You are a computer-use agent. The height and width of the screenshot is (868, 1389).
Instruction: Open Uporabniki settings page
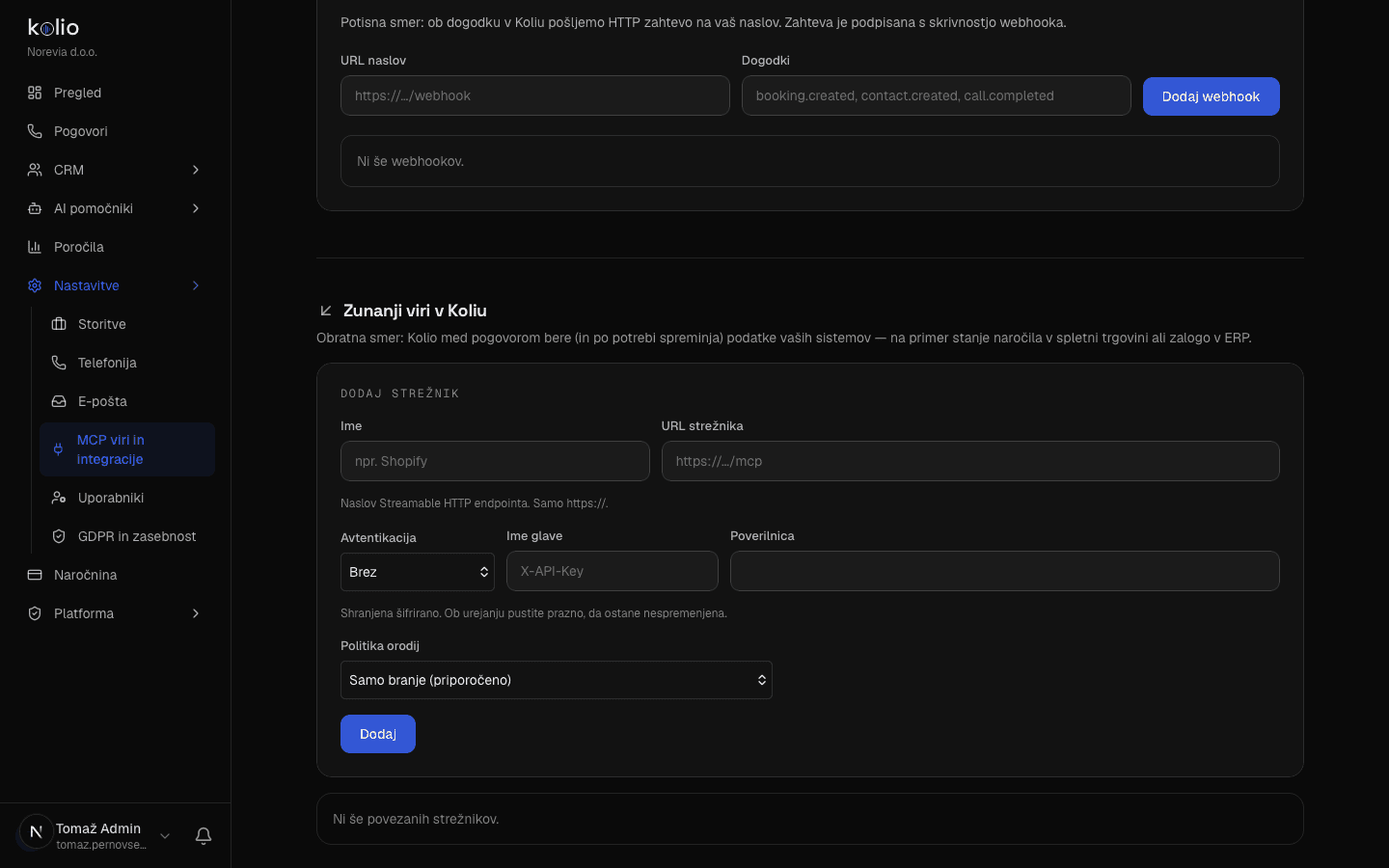click(x=127, y=498)
